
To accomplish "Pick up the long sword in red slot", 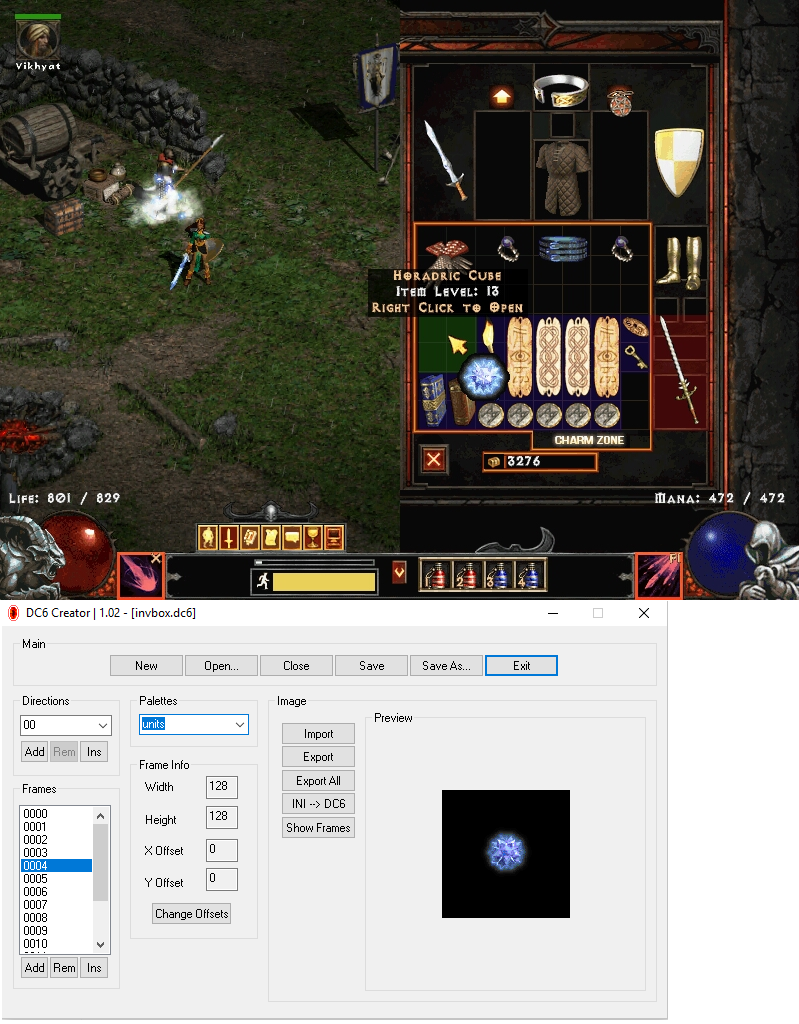I will tap(679, 370).
